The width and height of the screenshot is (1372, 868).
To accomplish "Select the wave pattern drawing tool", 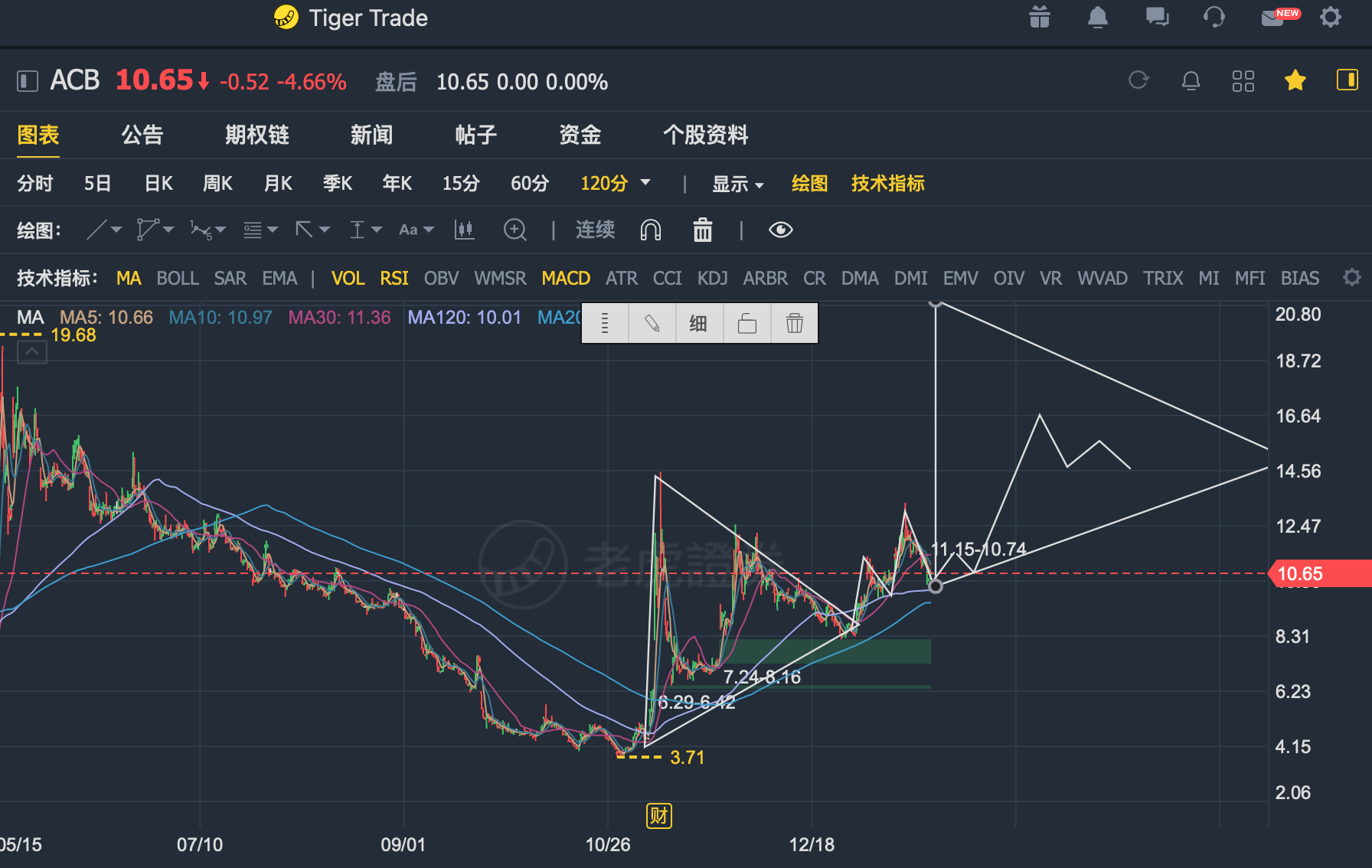I will [x=201, y=230].
